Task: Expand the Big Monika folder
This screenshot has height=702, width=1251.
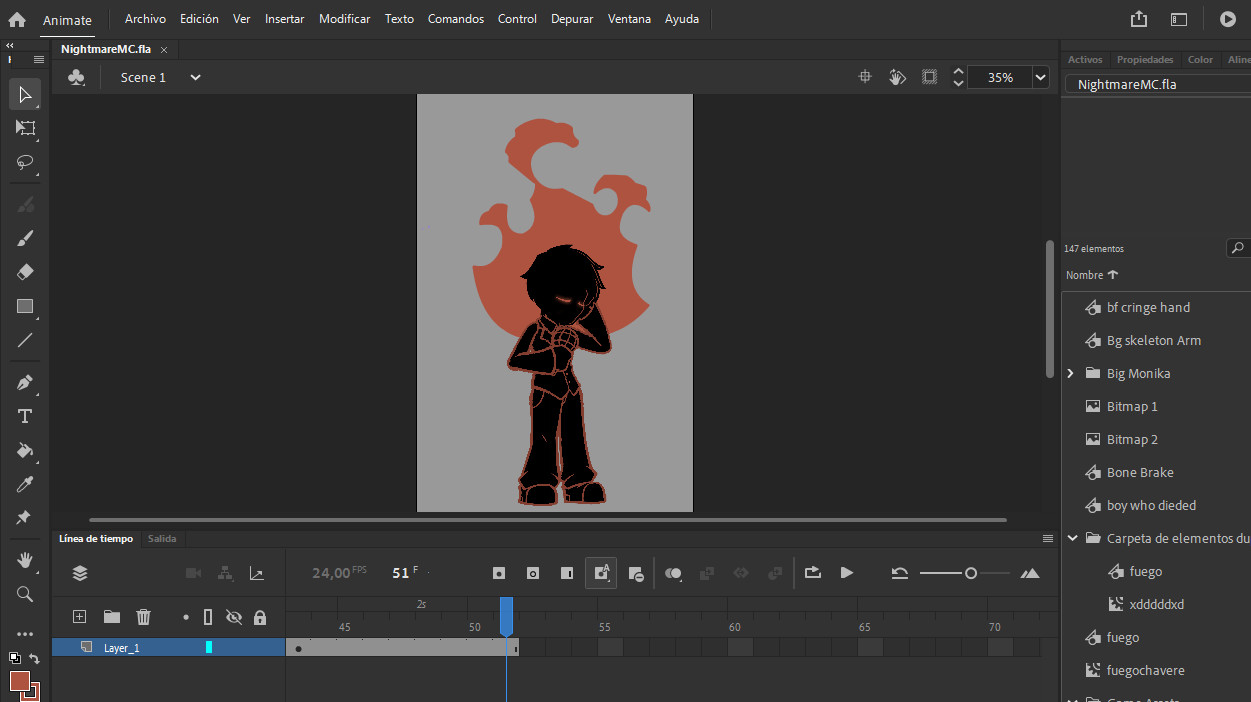Action: pyautogui.click(x=1070, y=373)
